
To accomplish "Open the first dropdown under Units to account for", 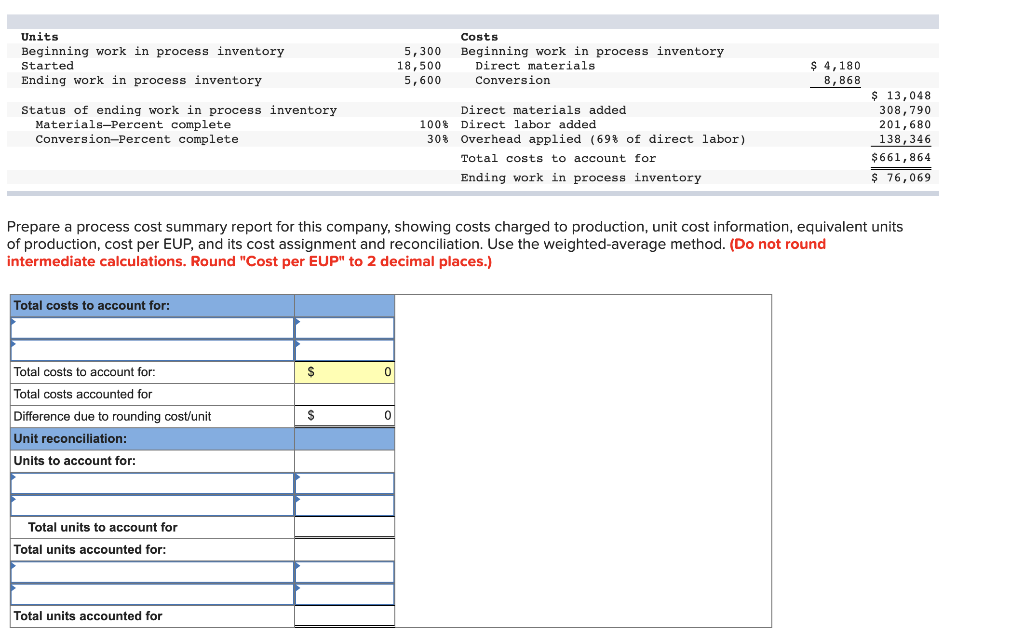I will coord(150,483).
